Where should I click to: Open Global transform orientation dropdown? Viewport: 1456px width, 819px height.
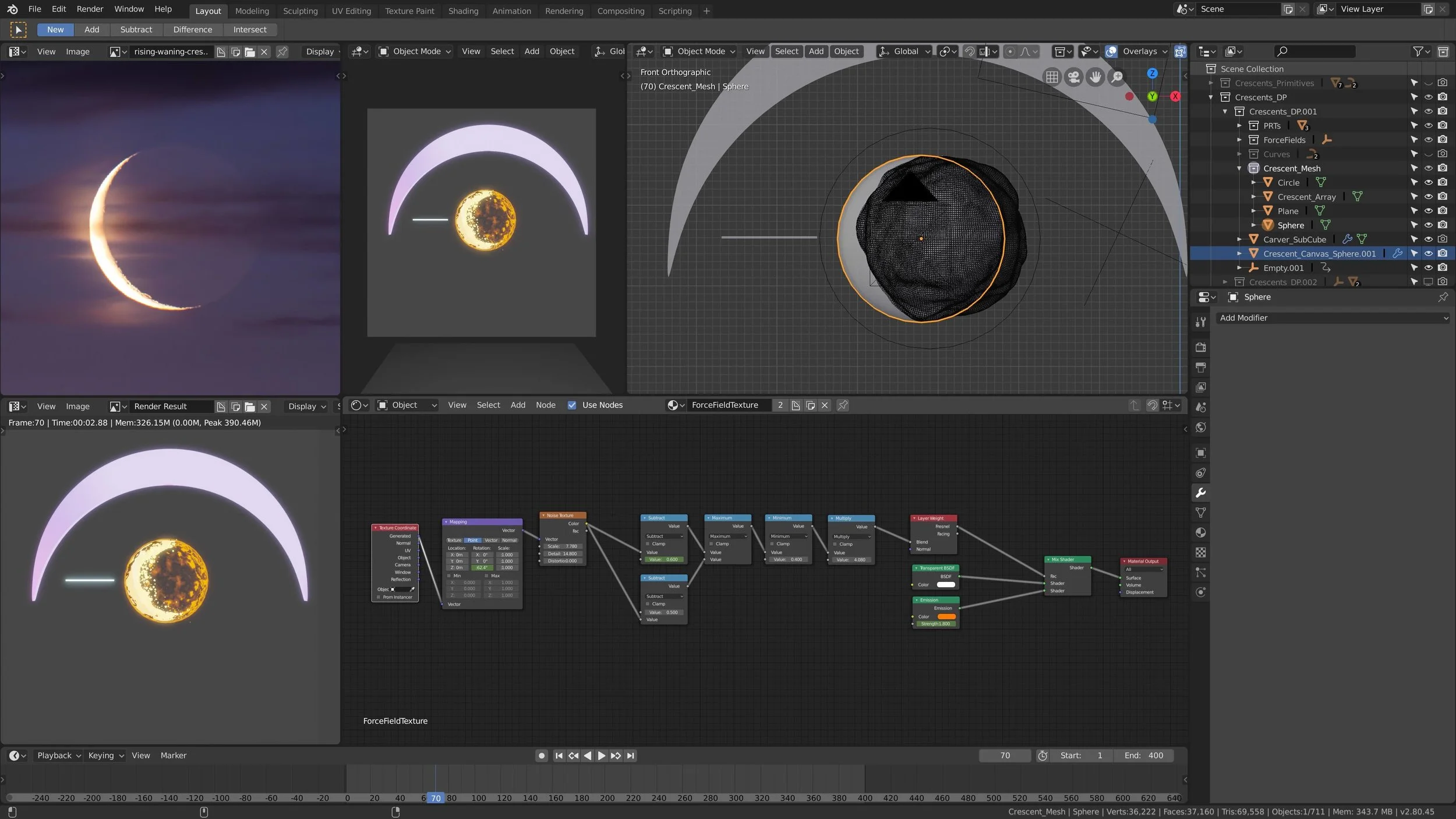(904, 52)
